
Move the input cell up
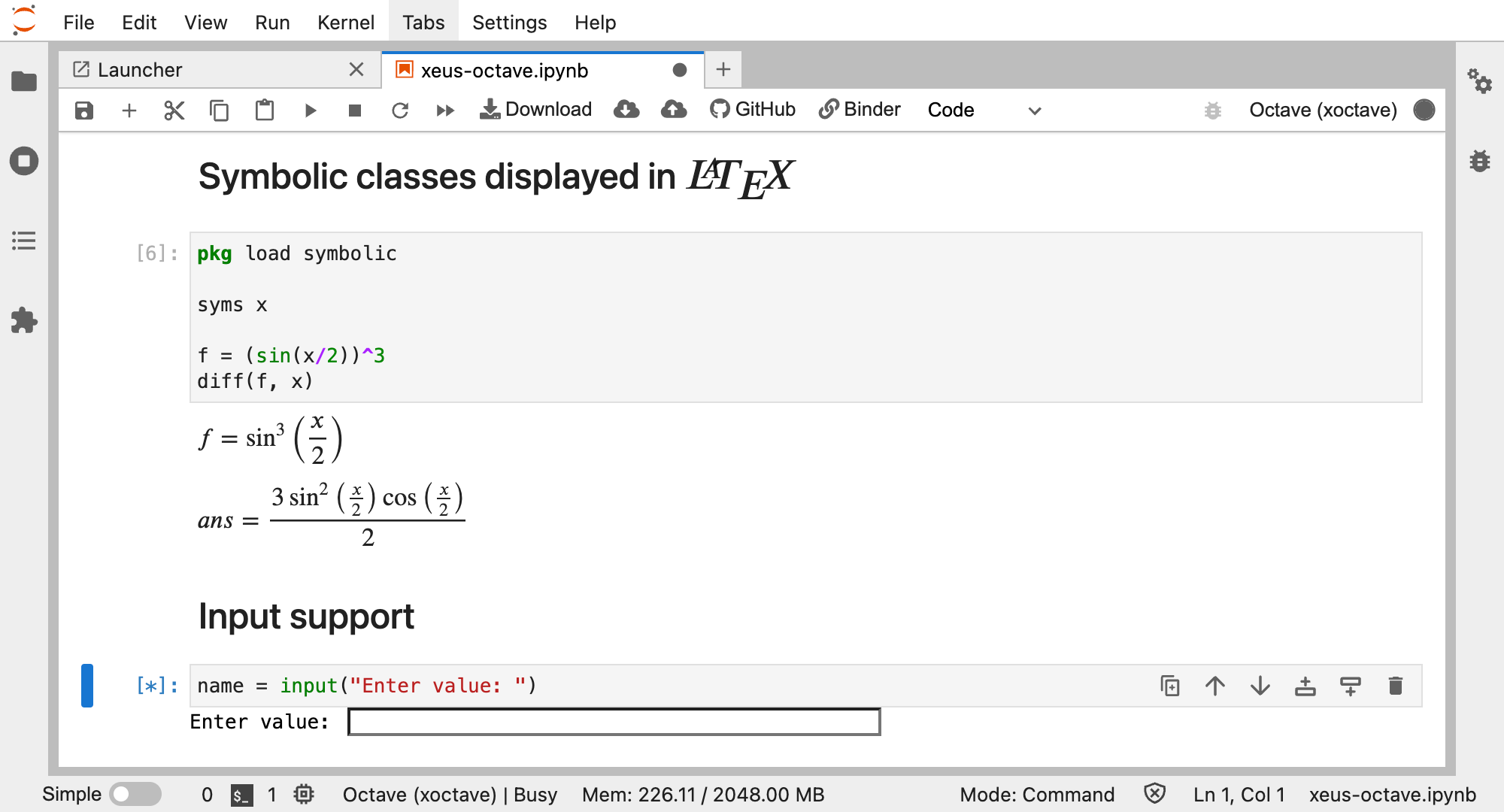(1215, 686)
